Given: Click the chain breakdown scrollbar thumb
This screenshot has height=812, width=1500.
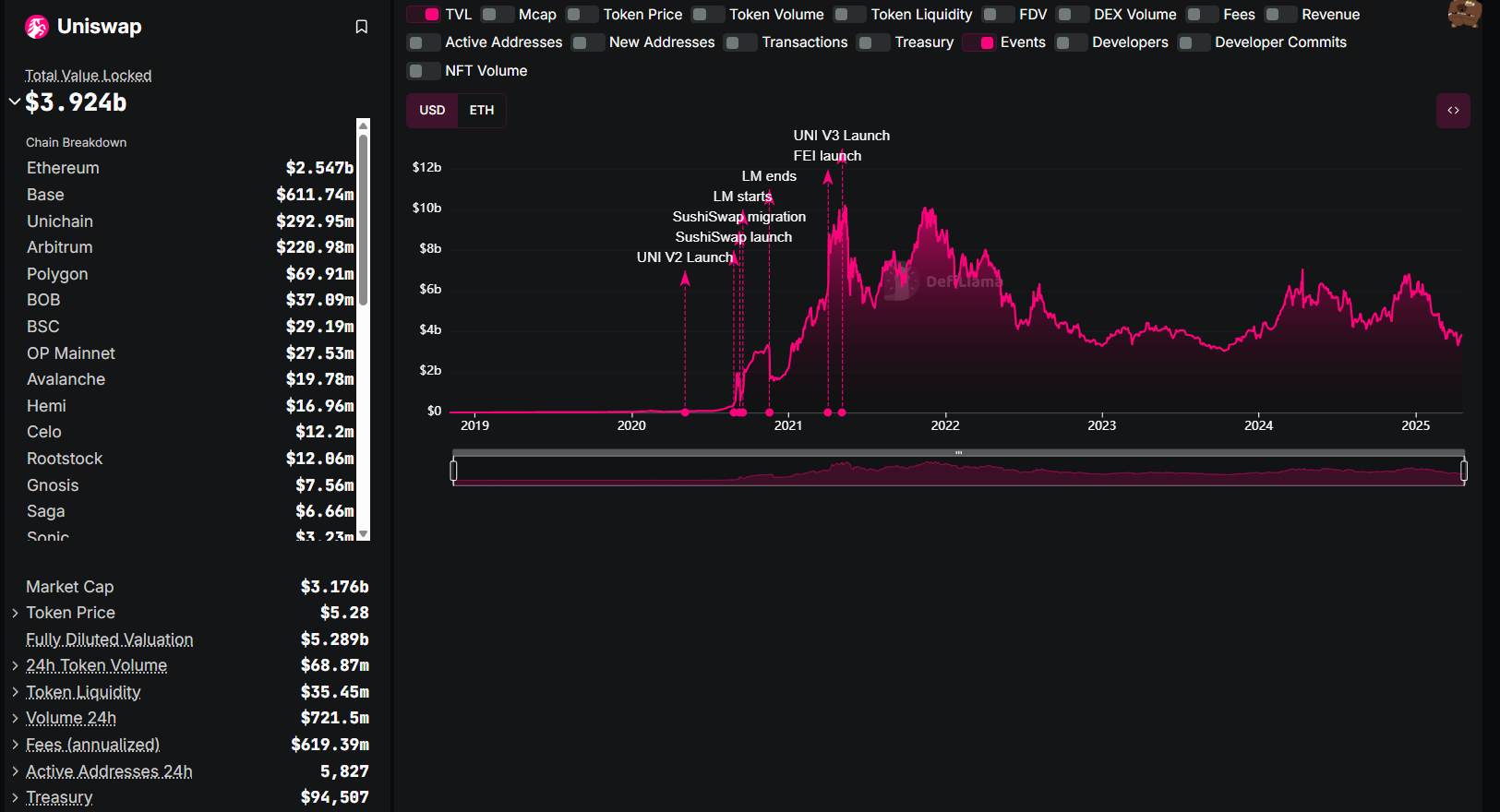Looking at the screenshot, I should [x=363, y=220].
